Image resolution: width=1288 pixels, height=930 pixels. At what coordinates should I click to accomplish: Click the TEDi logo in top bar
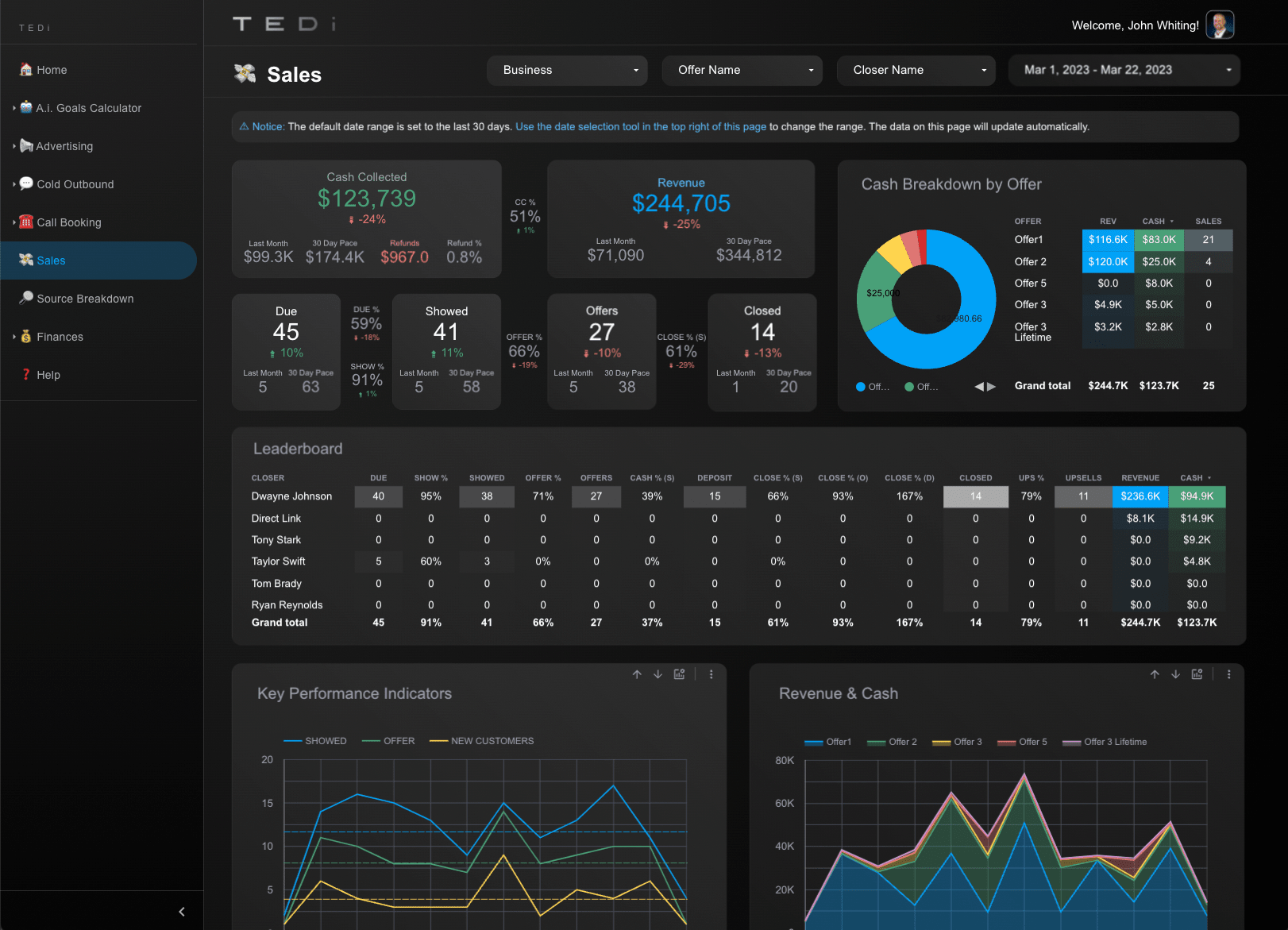click(x=283, y=24)
